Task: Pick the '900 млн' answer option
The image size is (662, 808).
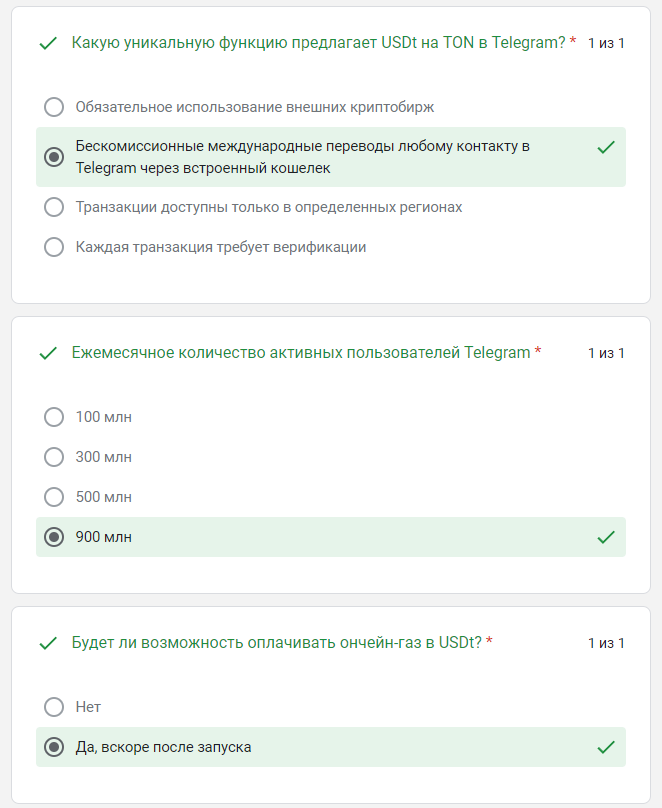Action: pos(54,537)
